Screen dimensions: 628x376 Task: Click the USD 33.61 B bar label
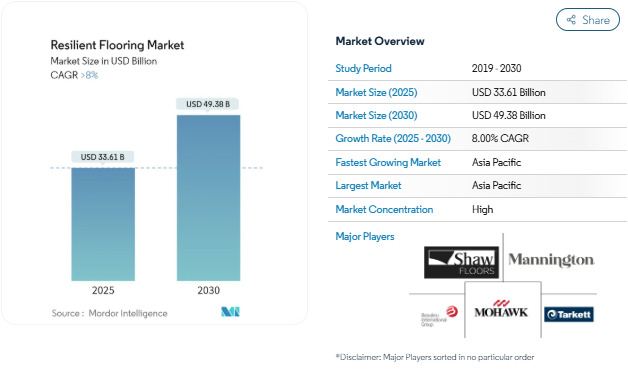103,157
